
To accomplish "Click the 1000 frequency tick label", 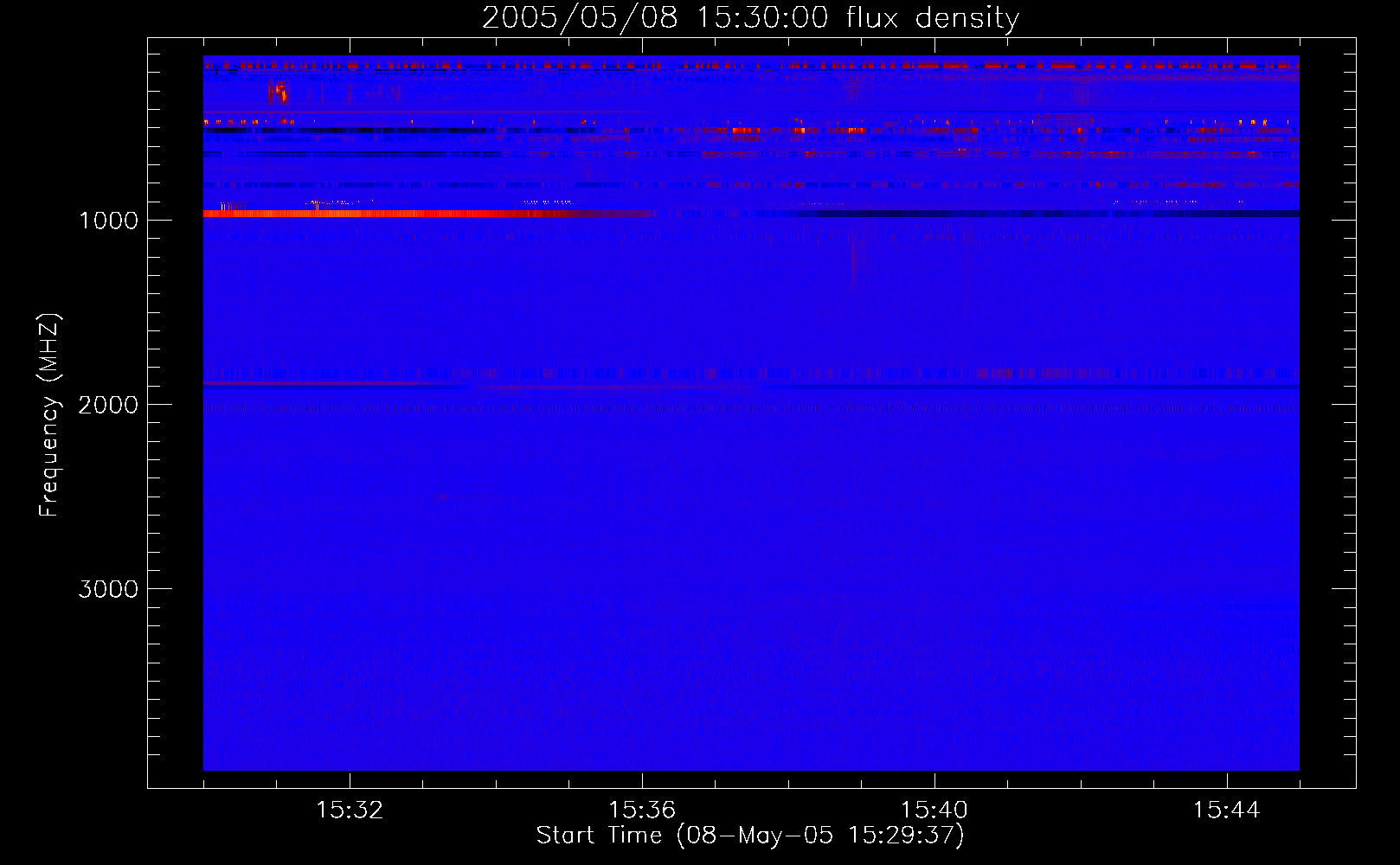I will [108, 221].
